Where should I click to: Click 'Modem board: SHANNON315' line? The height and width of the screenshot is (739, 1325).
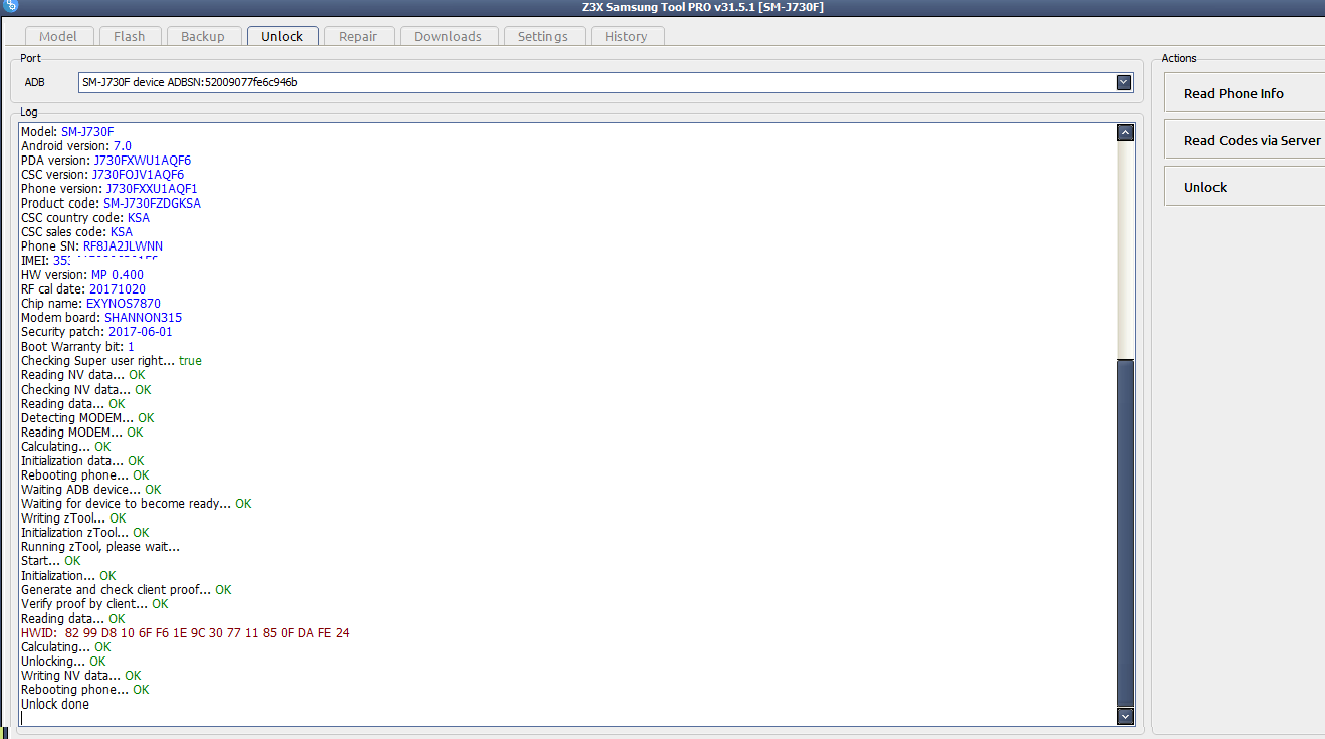coord(101,317)
